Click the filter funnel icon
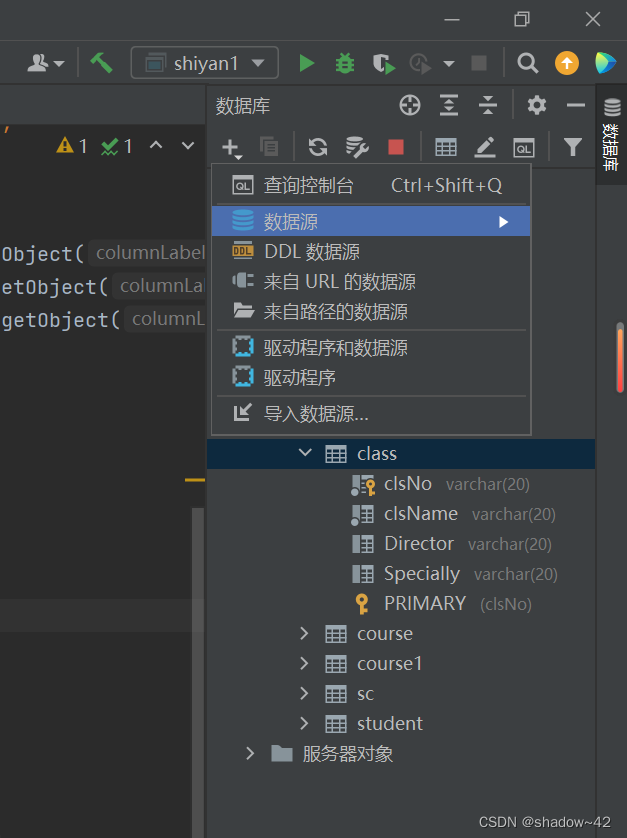The width and height of the screenshot is (627, 838). click(x=572, y=147)
